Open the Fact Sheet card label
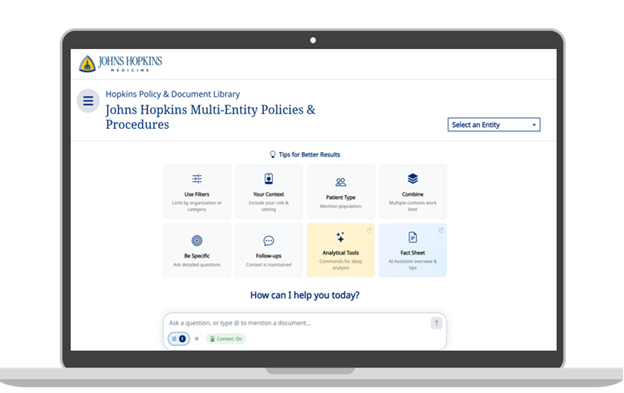This screenshot has height=393, width=624. pos(413,253)
